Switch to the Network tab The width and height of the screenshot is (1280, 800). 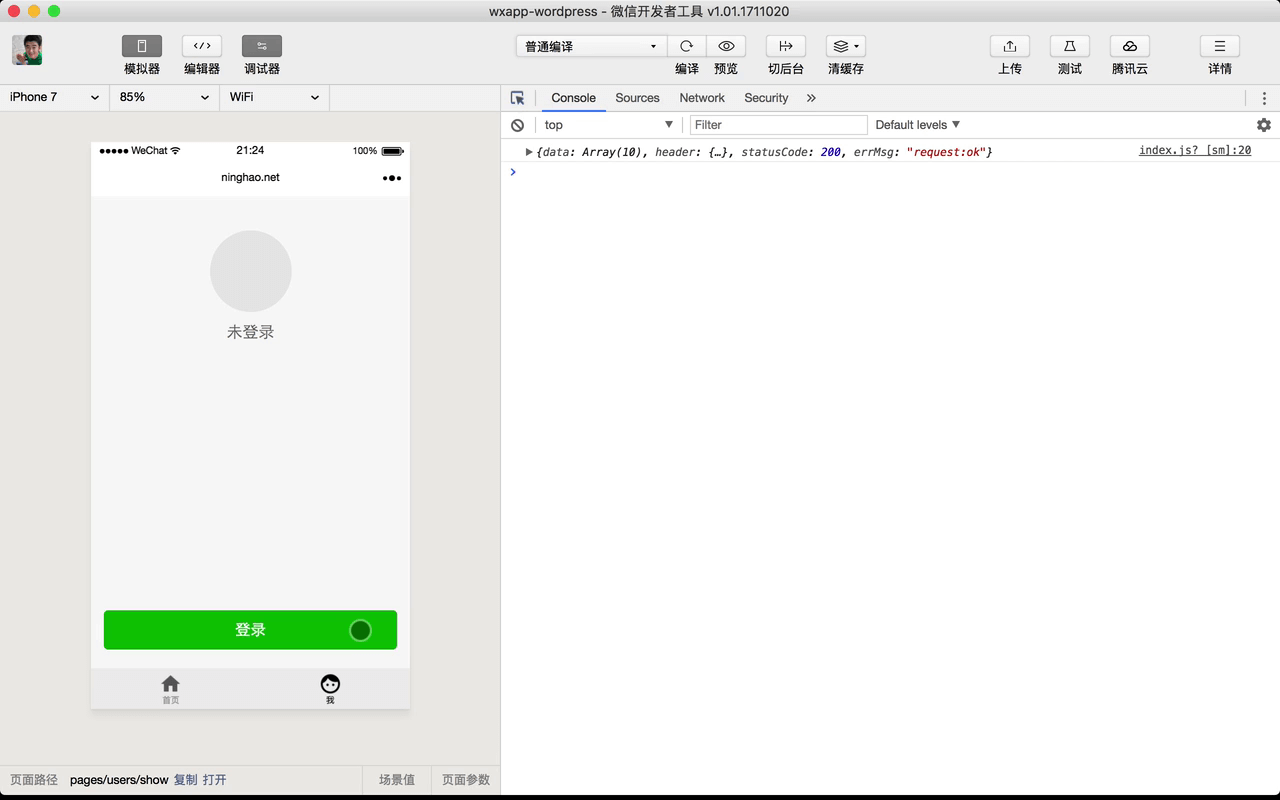click(x=701, y=98)
